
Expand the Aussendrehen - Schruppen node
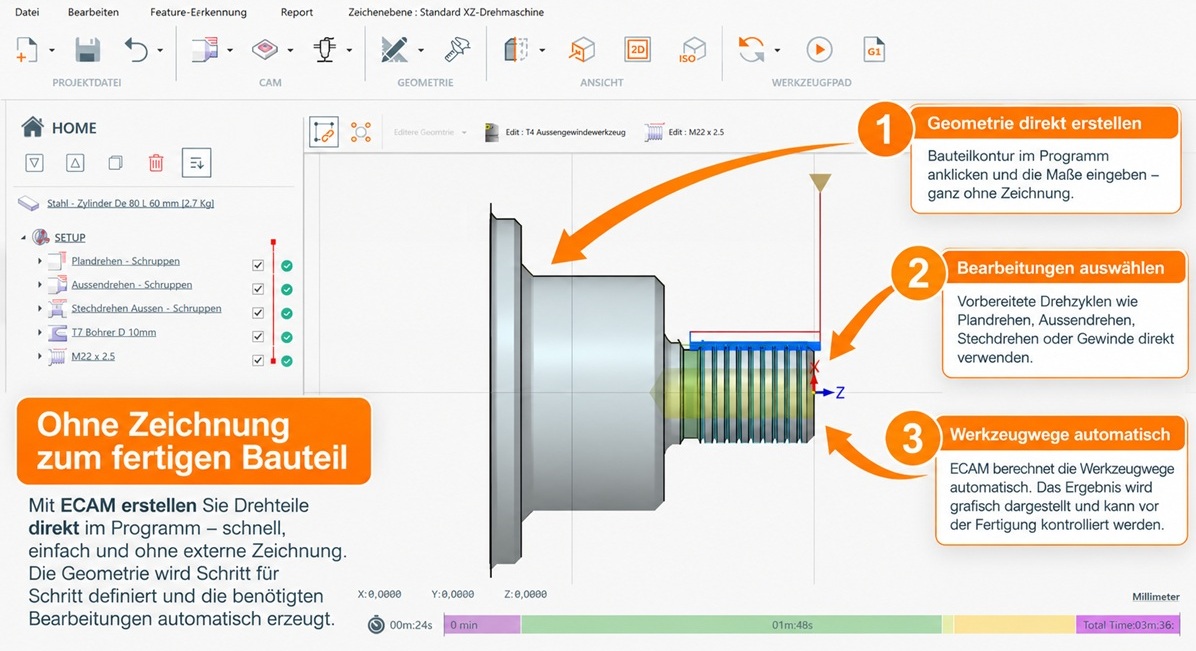pyautogui.click(x=40, y=285)
